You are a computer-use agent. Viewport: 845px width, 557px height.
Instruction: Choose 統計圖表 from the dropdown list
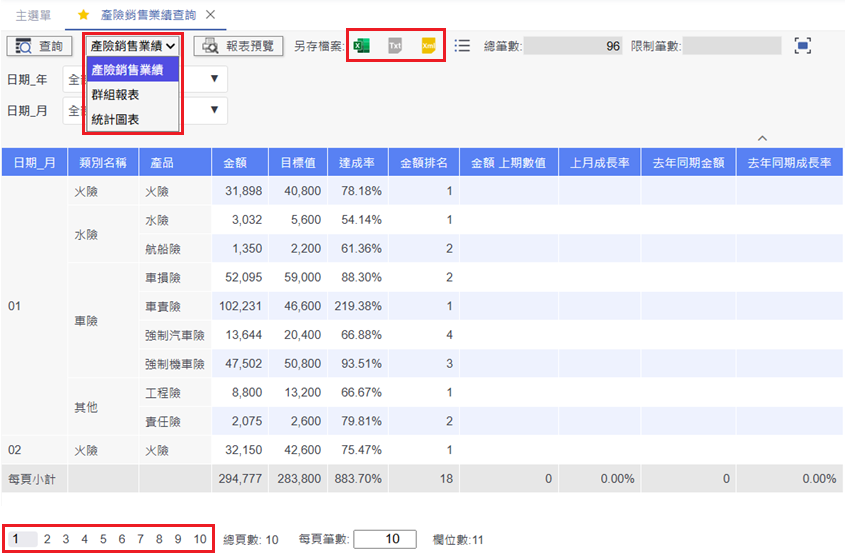pyautogui.click(x=115, y=119)
